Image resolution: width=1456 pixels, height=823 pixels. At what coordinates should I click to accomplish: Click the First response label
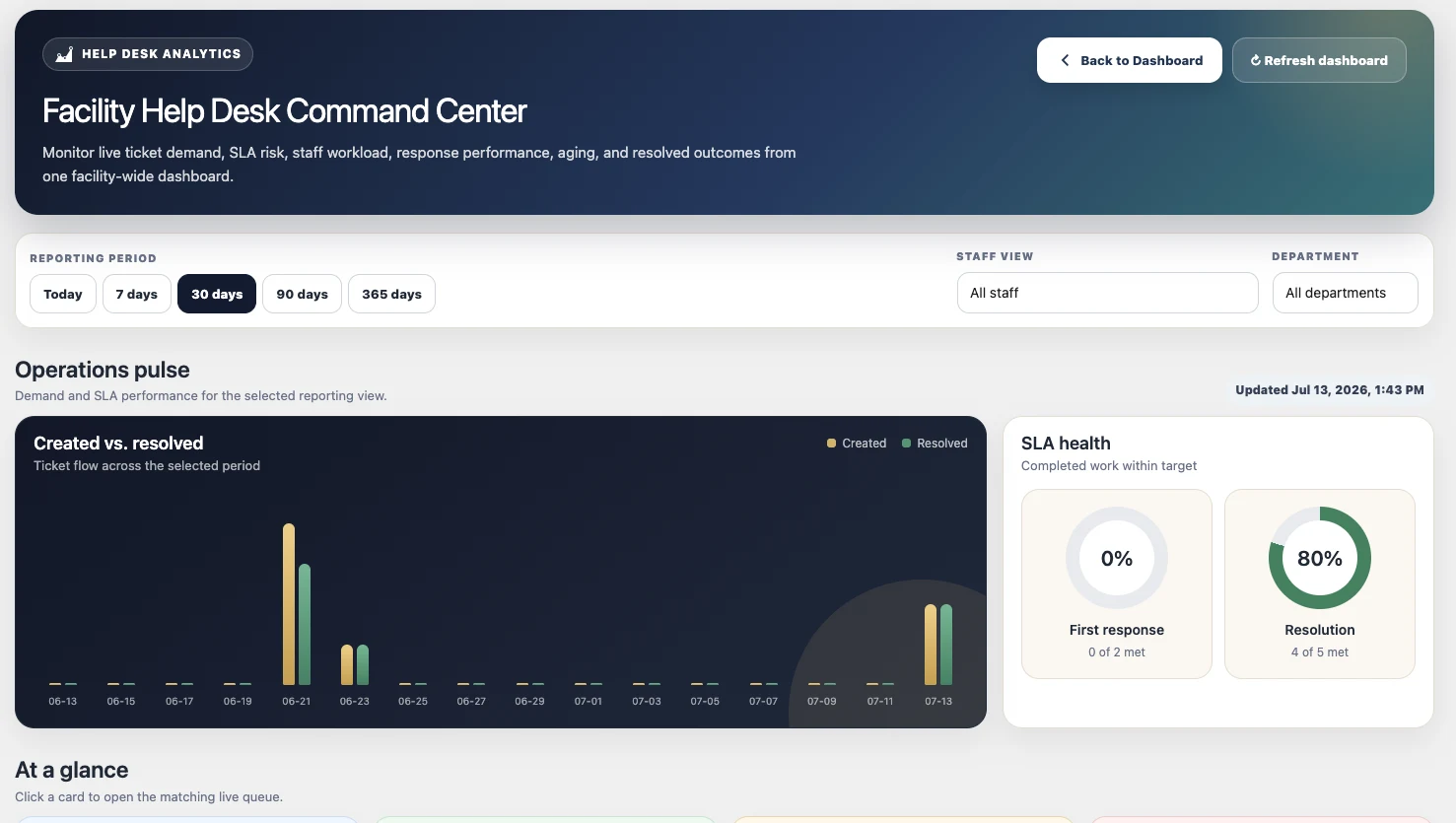click(1117, 630)
